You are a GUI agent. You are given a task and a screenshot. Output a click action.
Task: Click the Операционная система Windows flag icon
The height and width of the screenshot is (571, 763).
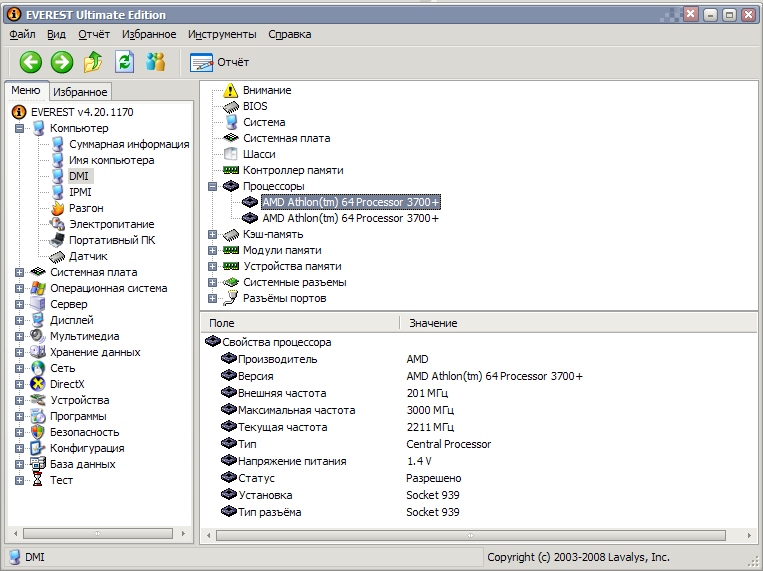coord(38,288)
